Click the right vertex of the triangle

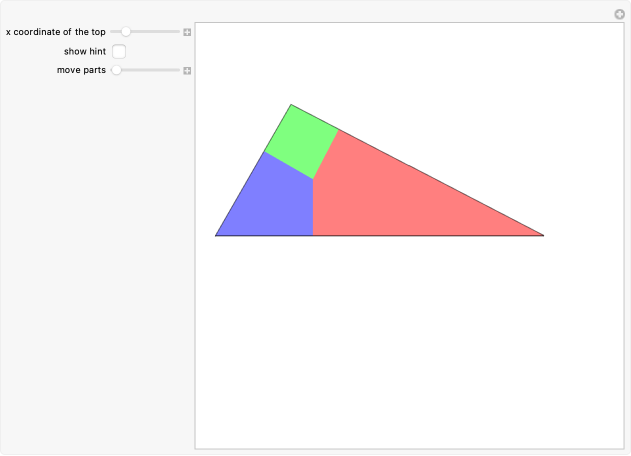tap(543, 235)
